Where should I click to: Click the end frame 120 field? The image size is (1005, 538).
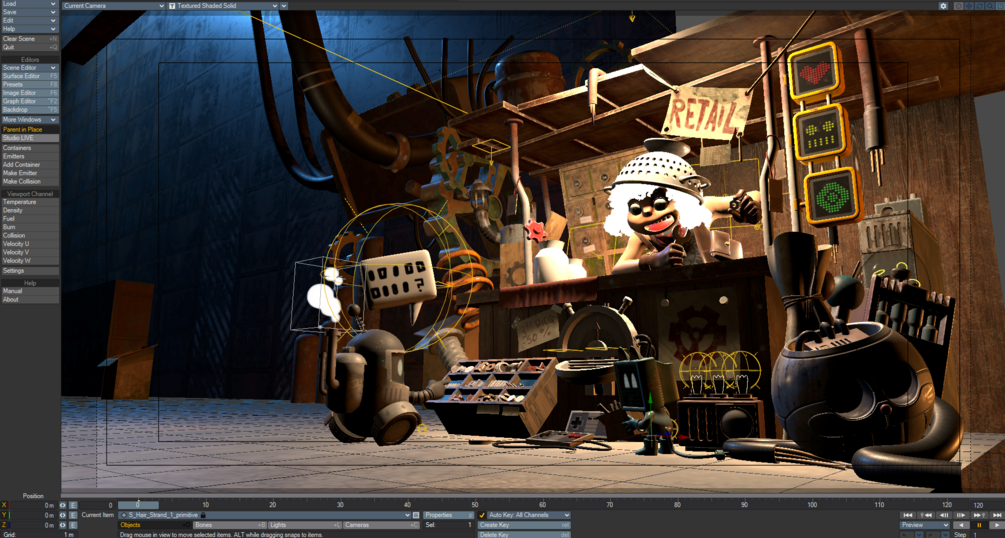(x=988, y=505)
